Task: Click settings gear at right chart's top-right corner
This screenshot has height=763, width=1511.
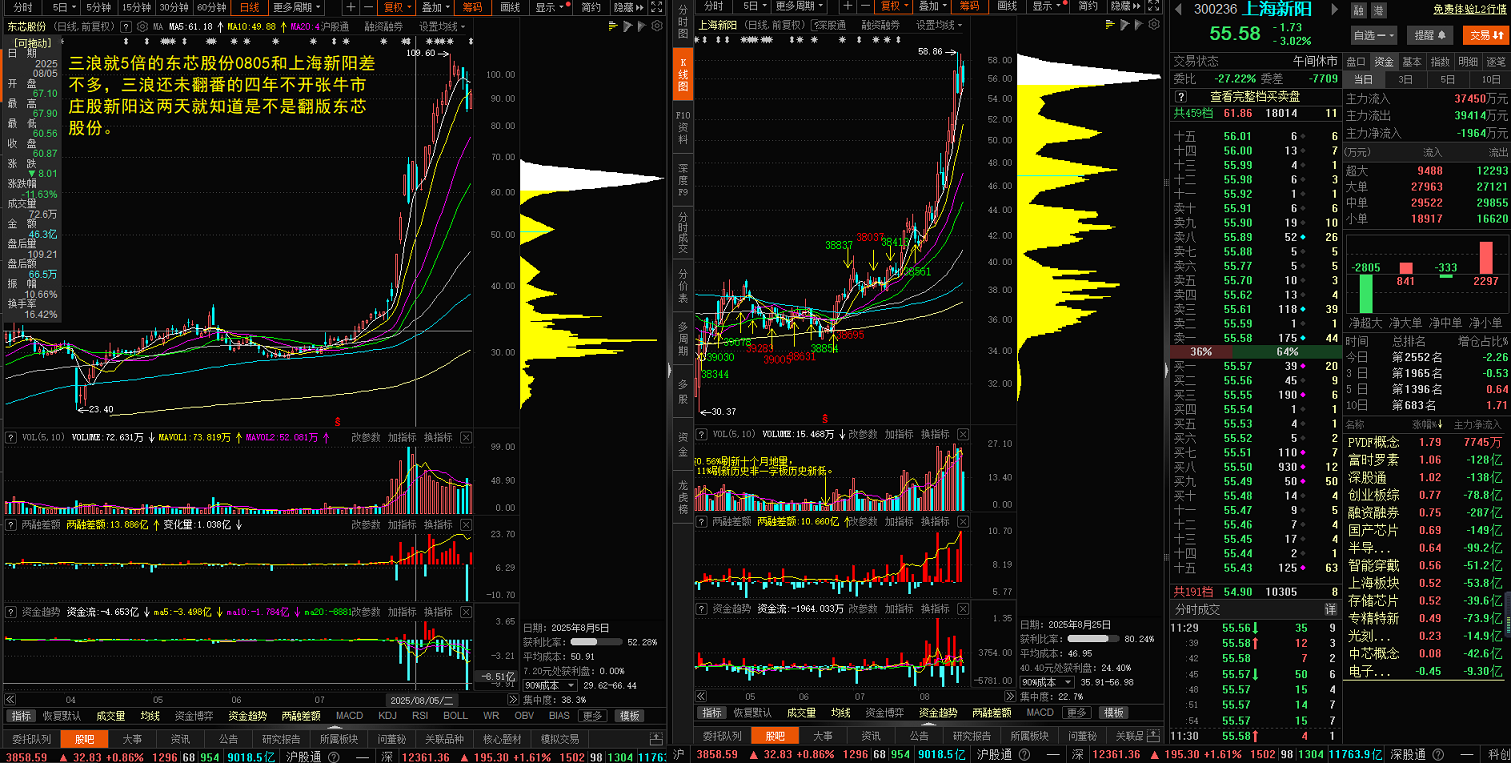Action: click(1153, 25)
